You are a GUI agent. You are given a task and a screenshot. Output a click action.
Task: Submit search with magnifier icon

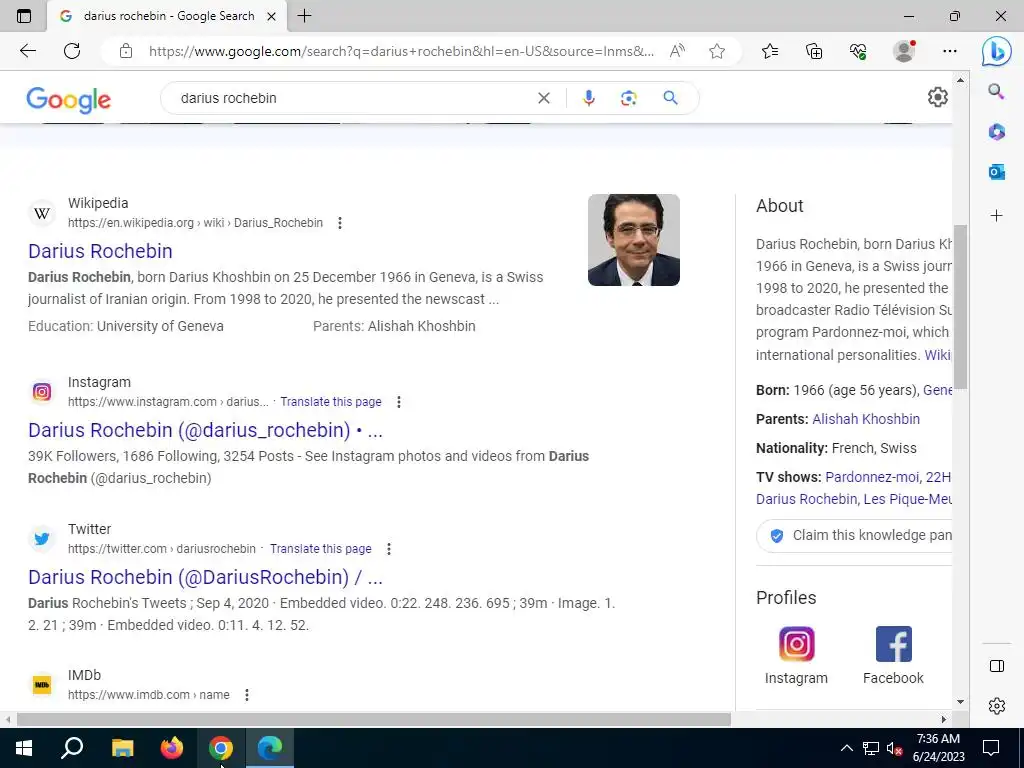pos(670,98)
